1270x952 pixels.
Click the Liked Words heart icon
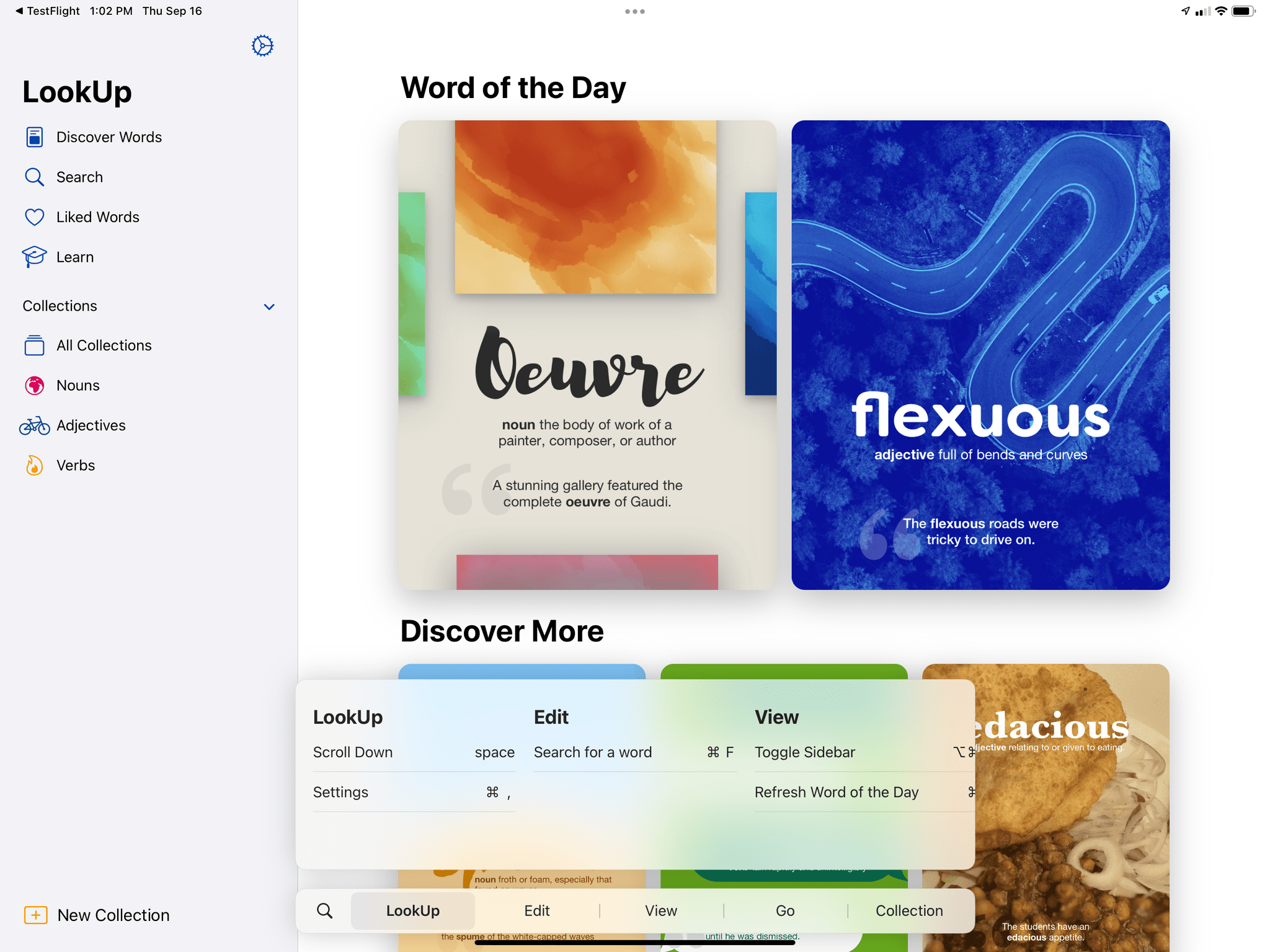pos(34,217)
